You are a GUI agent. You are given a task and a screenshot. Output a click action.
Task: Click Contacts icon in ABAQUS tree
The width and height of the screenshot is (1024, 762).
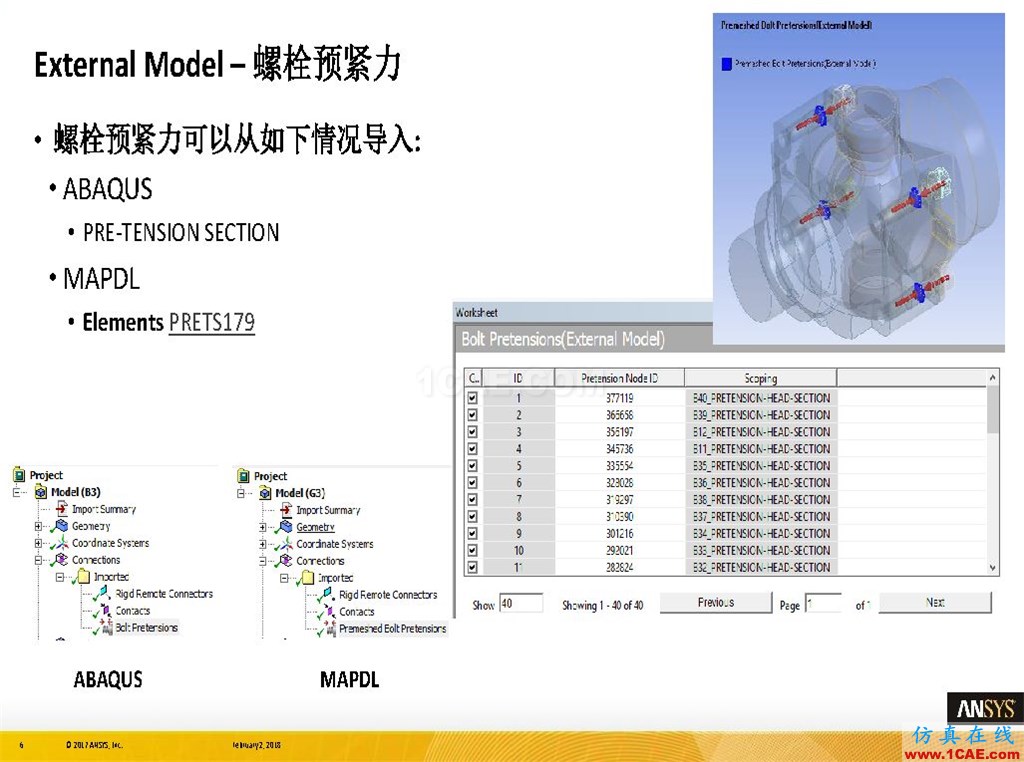pos(103,611)
